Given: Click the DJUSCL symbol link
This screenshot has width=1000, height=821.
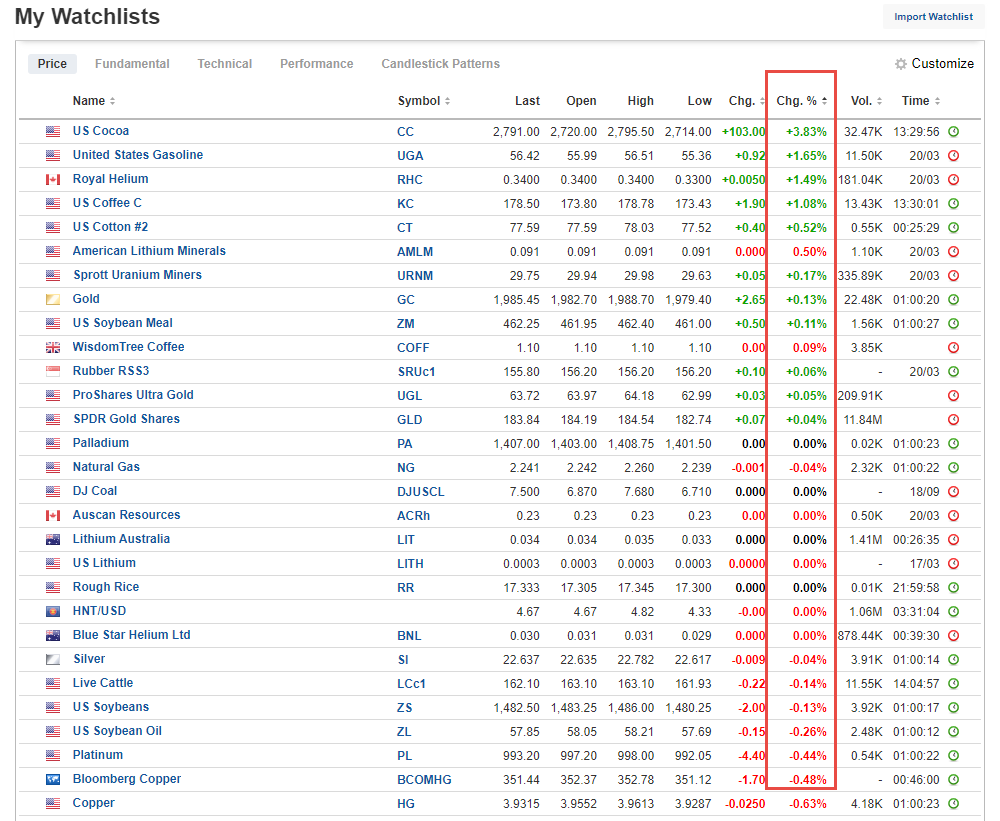Looking at the screenshot, I should click(420, 492).
